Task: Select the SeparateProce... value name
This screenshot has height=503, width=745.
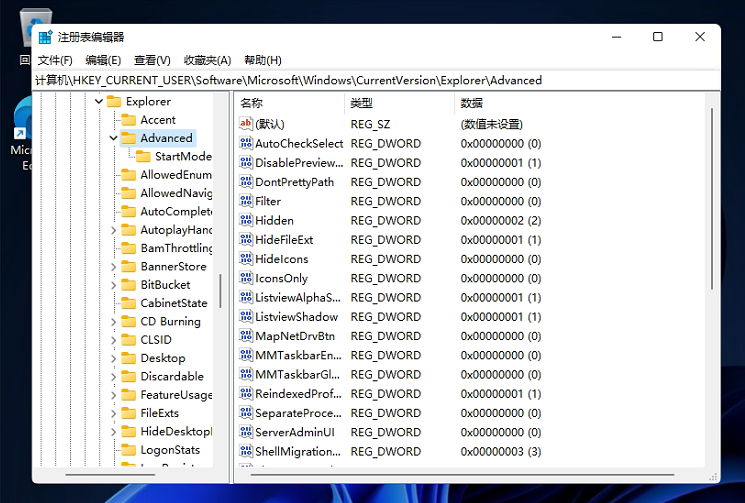Action: click(298, 413)
